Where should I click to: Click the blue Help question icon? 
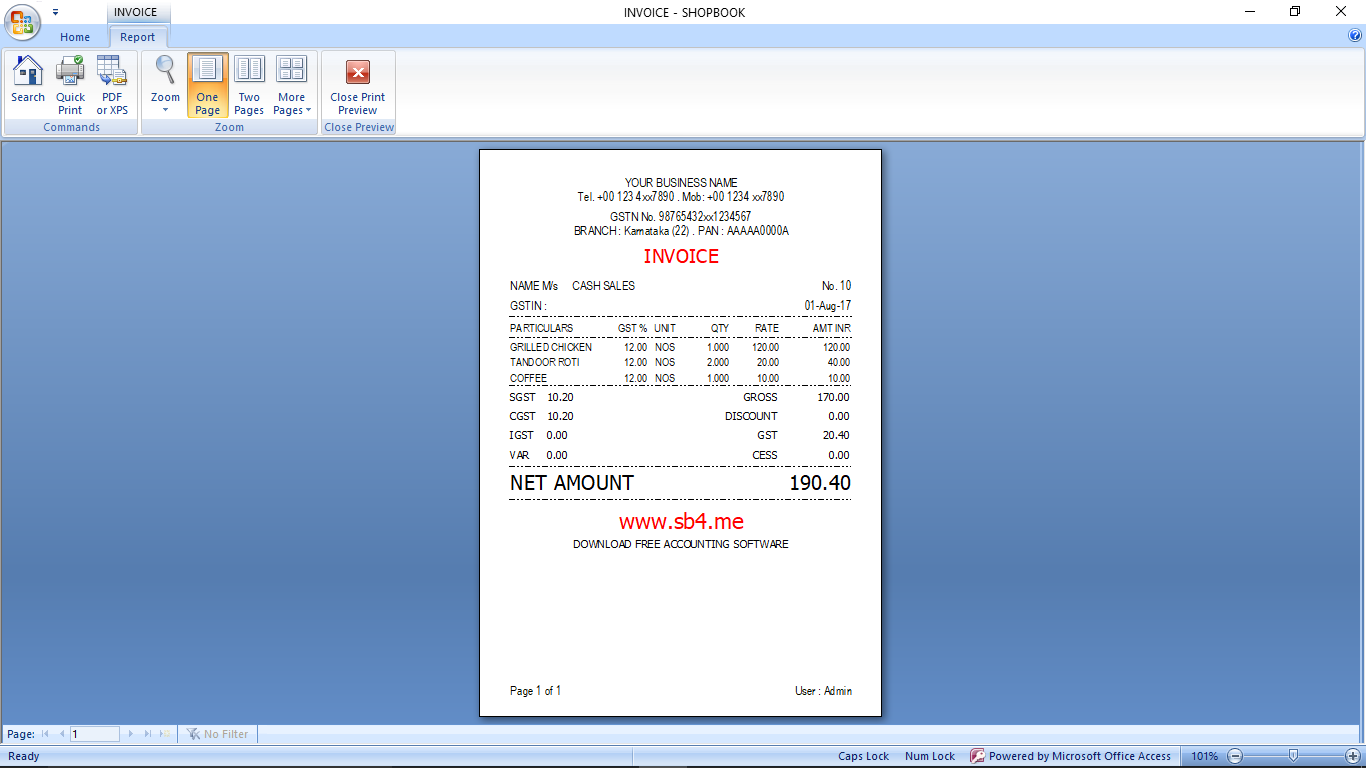click(x=1355, y=35)
